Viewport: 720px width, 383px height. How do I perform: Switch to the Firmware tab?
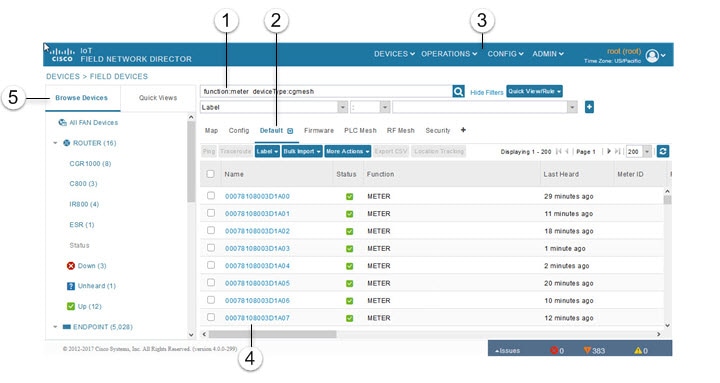319,130
